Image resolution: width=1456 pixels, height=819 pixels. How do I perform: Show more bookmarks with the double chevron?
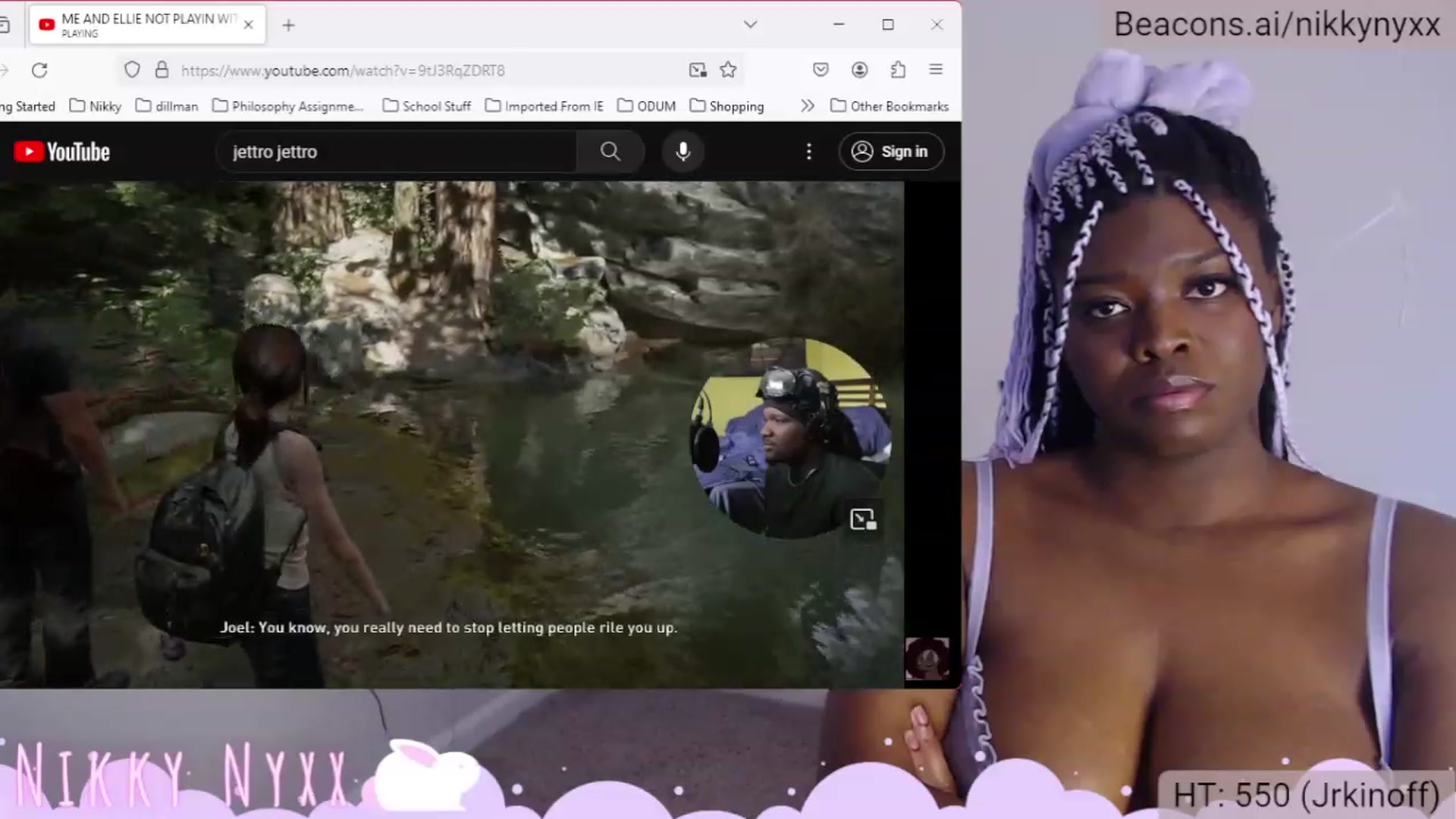click(808, 105)
